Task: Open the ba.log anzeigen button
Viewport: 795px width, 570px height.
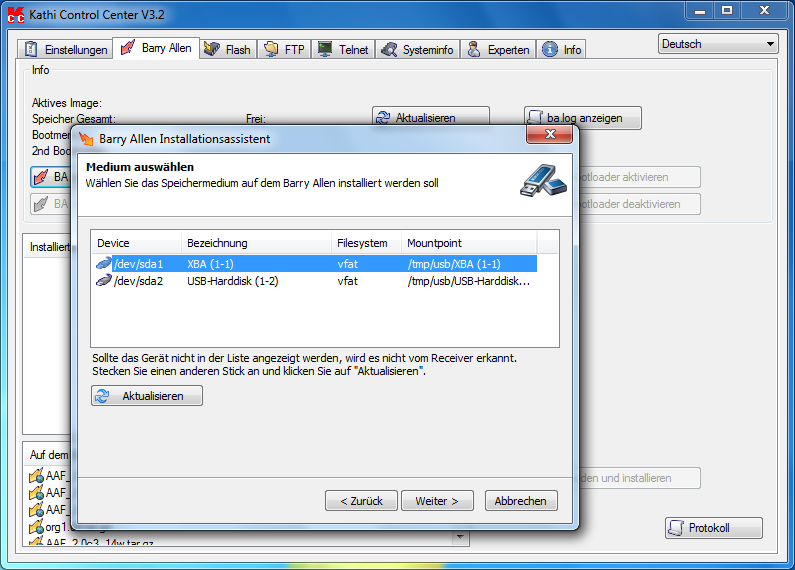Action: (583, 118)
